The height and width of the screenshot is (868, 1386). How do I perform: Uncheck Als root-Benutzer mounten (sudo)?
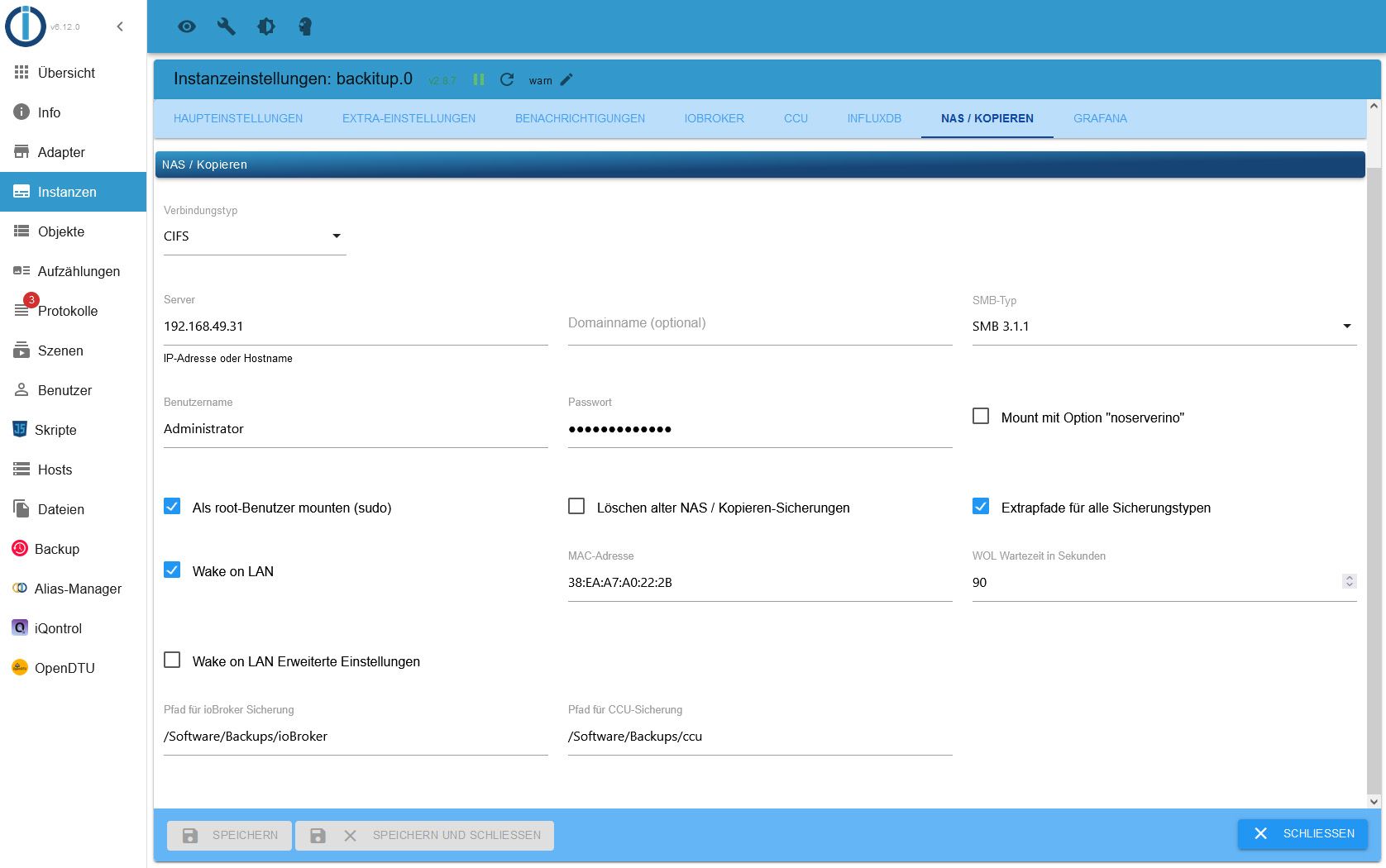pos(172,506)
